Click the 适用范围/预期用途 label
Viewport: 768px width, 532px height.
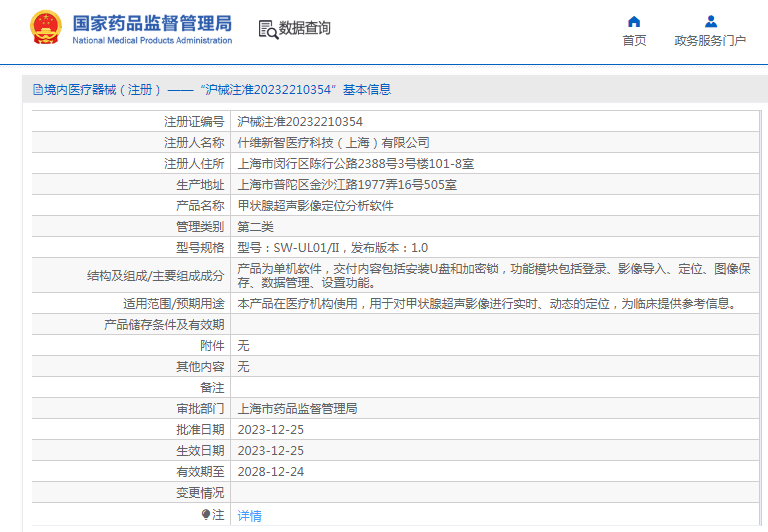173,304
